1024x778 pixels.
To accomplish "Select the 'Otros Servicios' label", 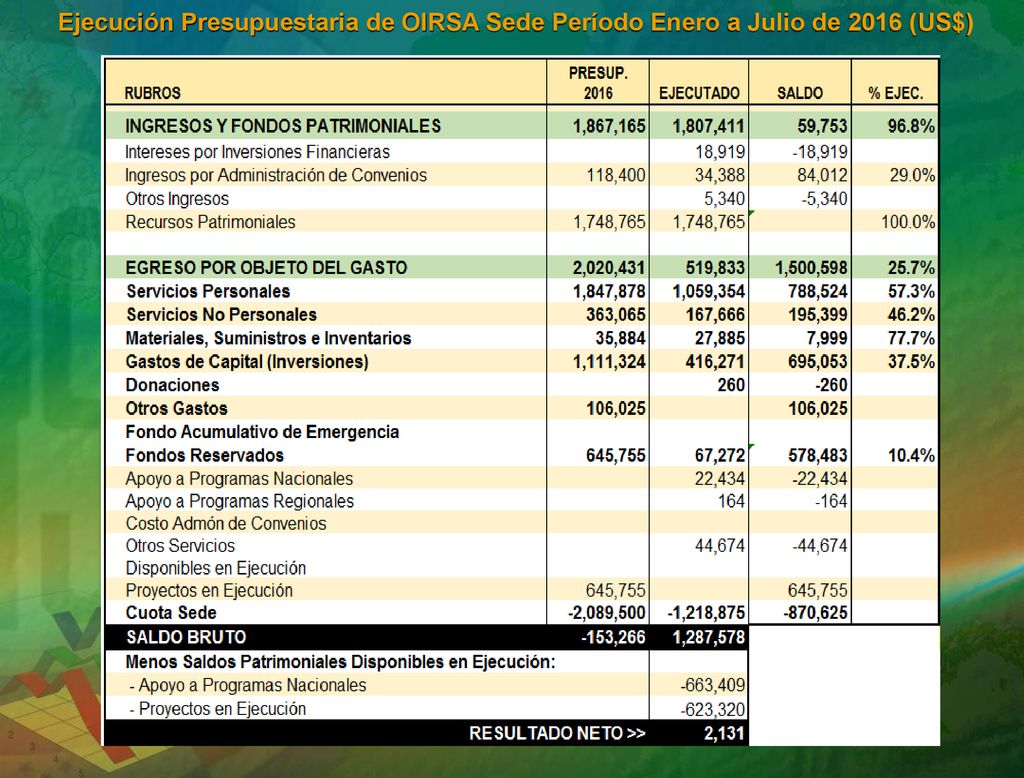I will point(180,545).
